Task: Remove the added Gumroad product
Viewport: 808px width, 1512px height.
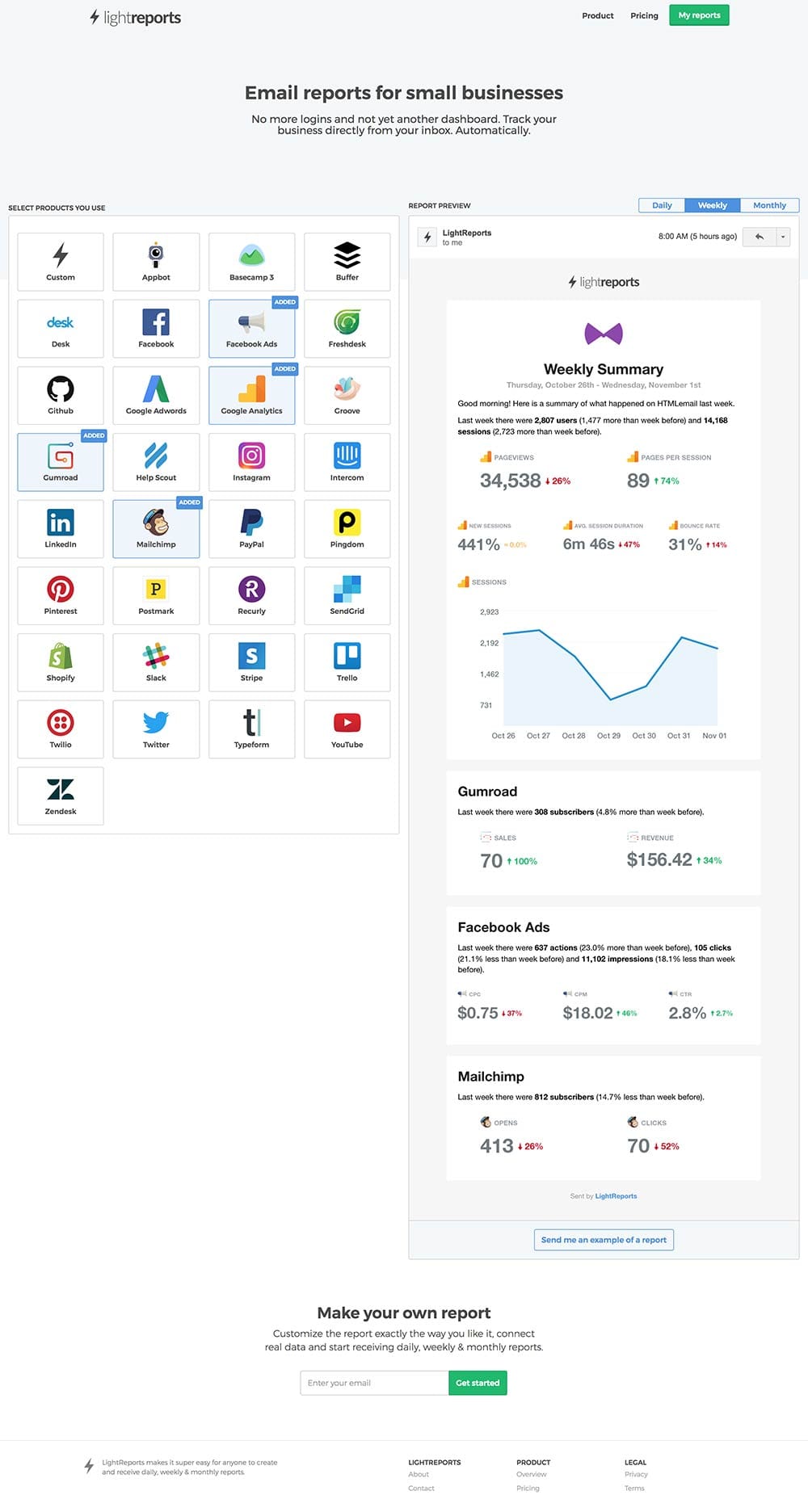Action: click(61, 462)
